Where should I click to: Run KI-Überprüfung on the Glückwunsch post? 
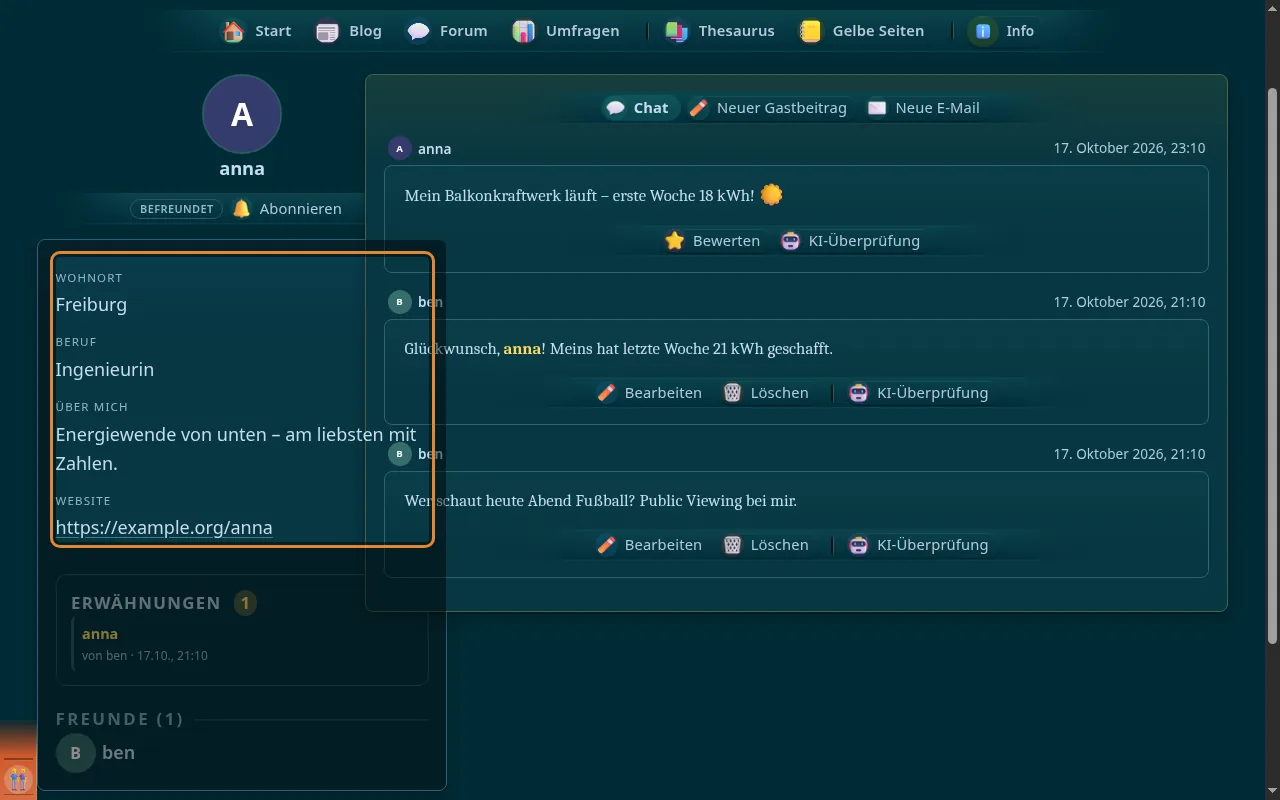919,393
